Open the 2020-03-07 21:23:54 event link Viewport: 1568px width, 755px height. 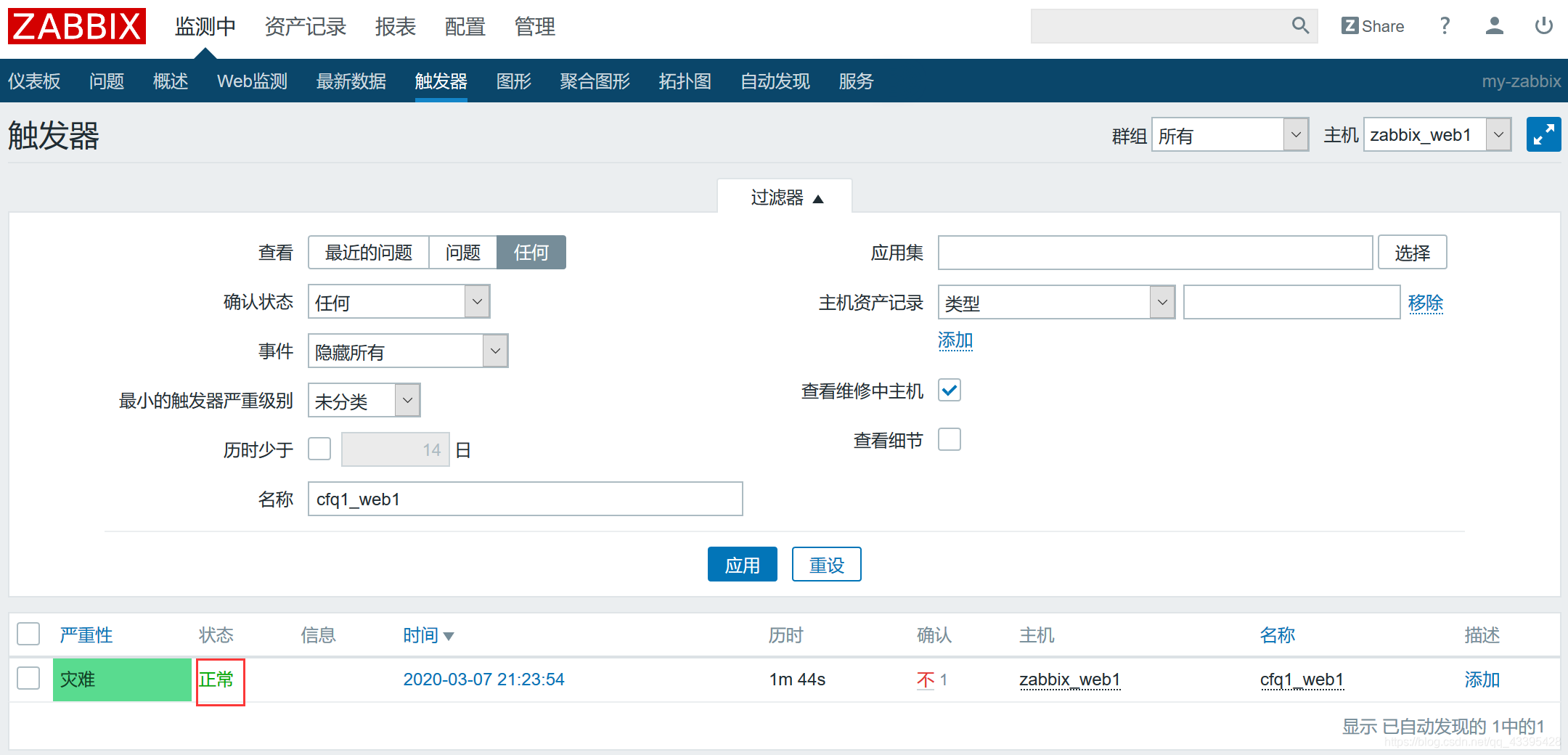click(484, 679)
